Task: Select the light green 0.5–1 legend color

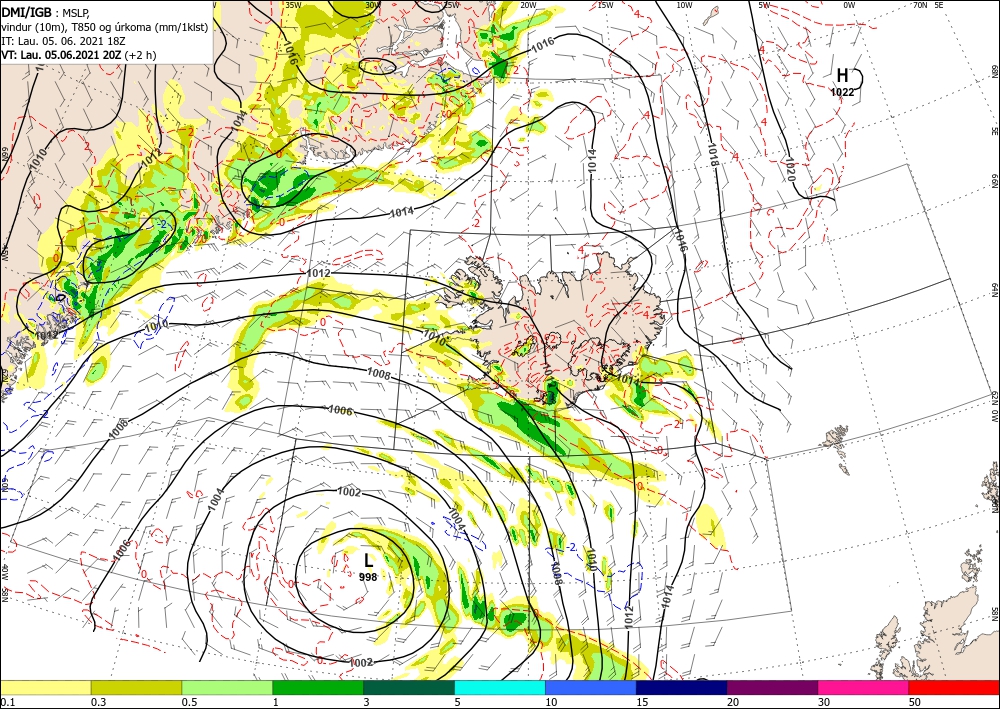Action: click(x=227, y=687)
